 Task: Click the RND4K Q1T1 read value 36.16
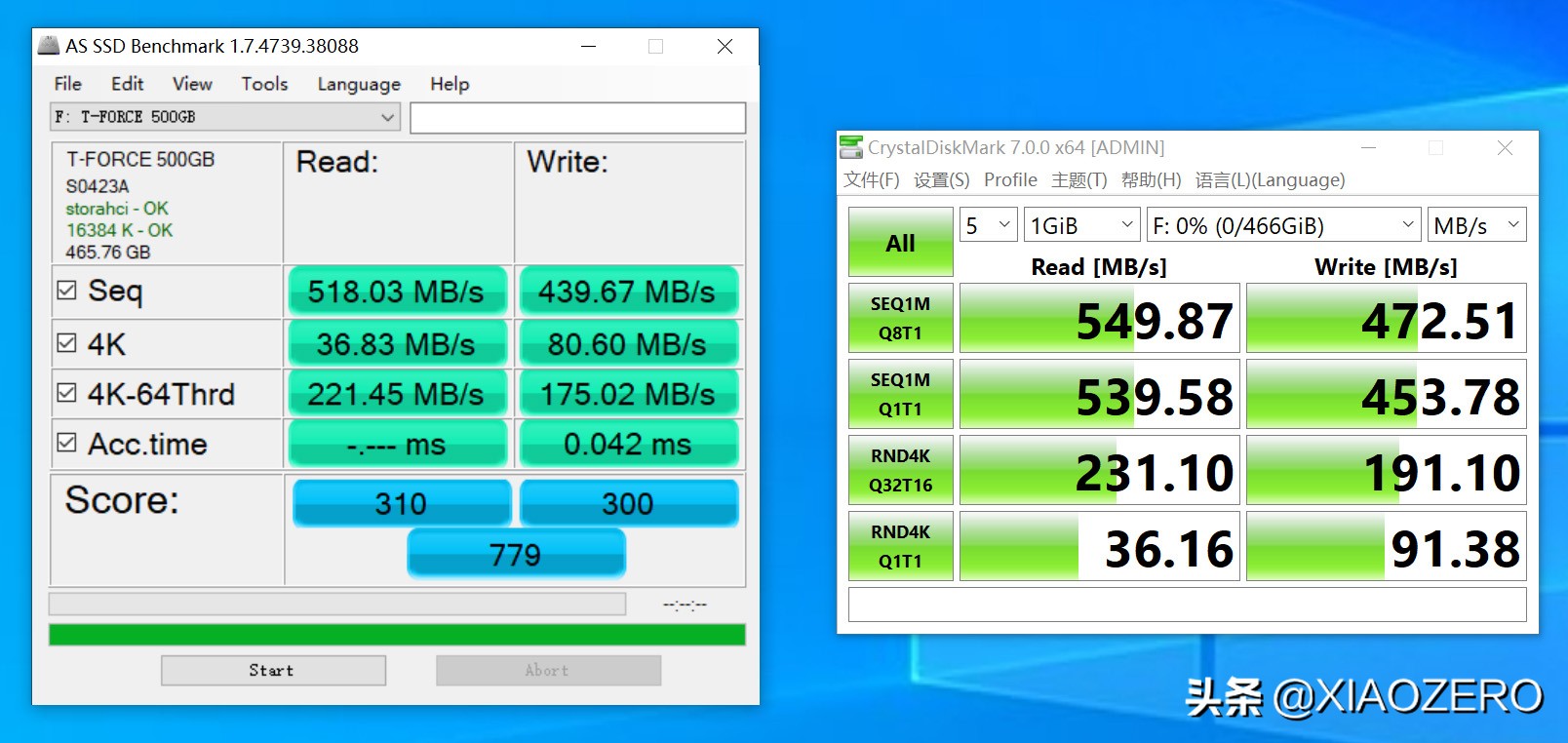point(1100,546)
